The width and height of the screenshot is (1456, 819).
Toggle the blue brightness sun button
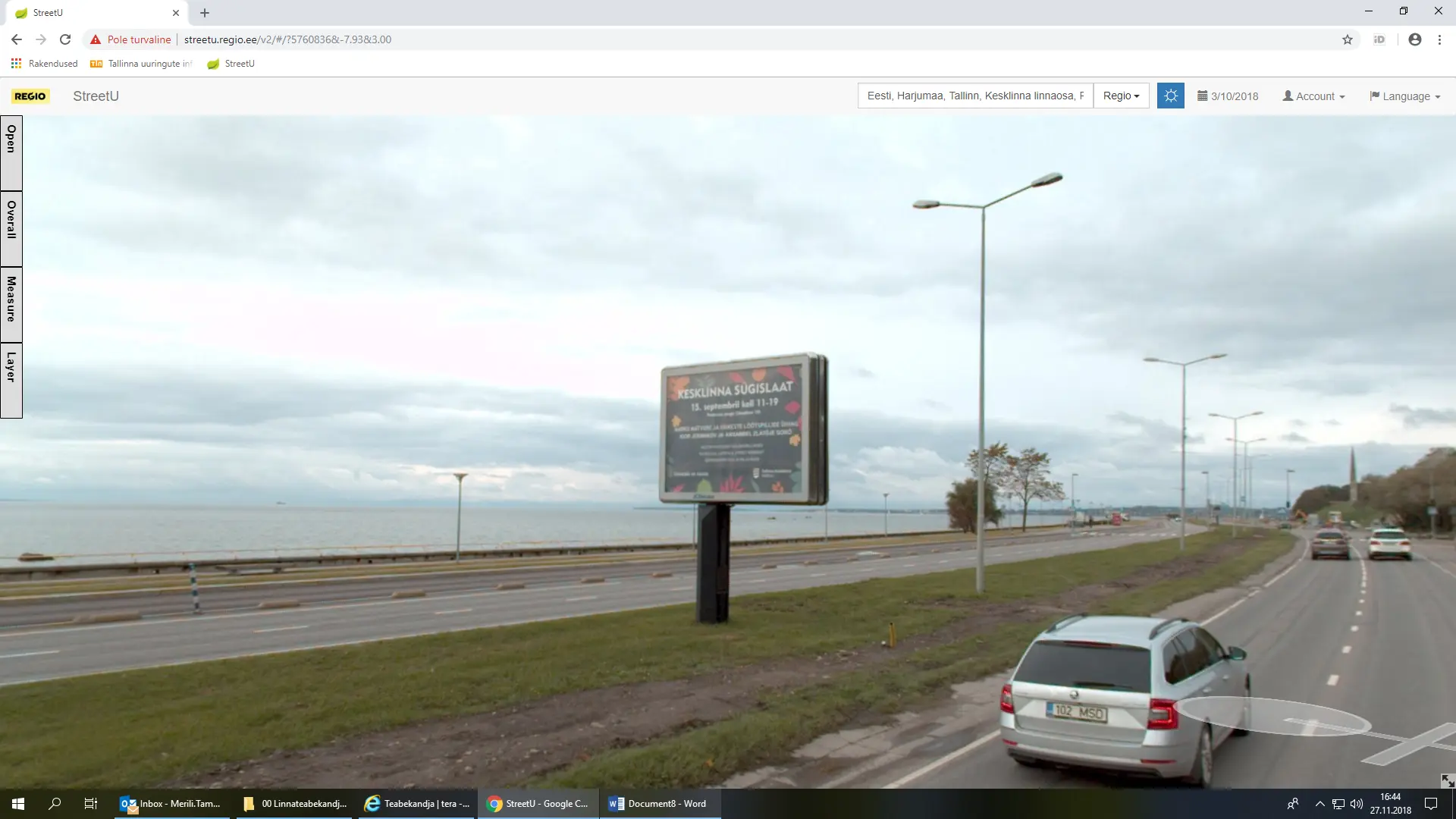point(1170,96)
